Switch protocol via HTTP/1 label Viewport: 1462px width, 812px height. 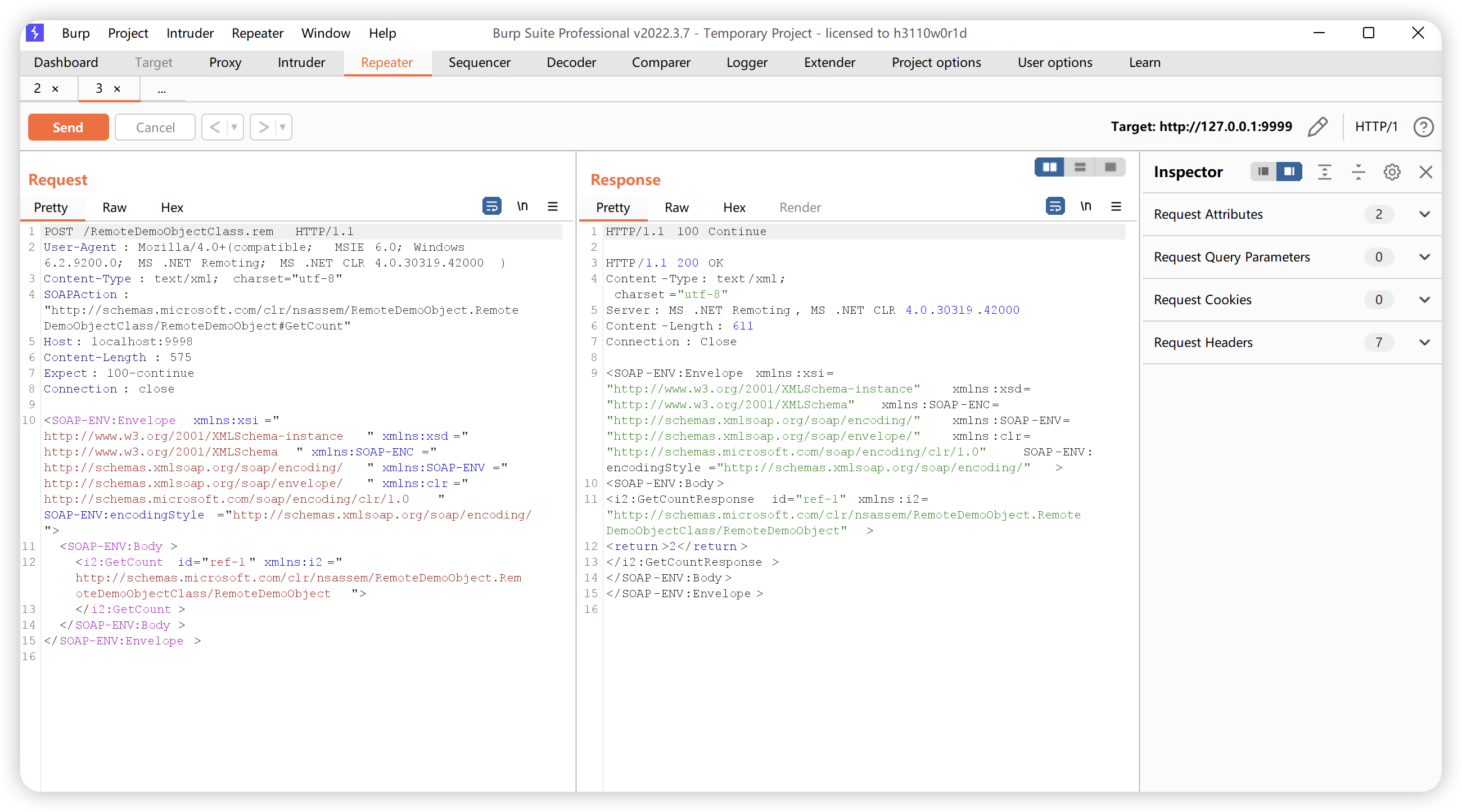coord(1376,127)
